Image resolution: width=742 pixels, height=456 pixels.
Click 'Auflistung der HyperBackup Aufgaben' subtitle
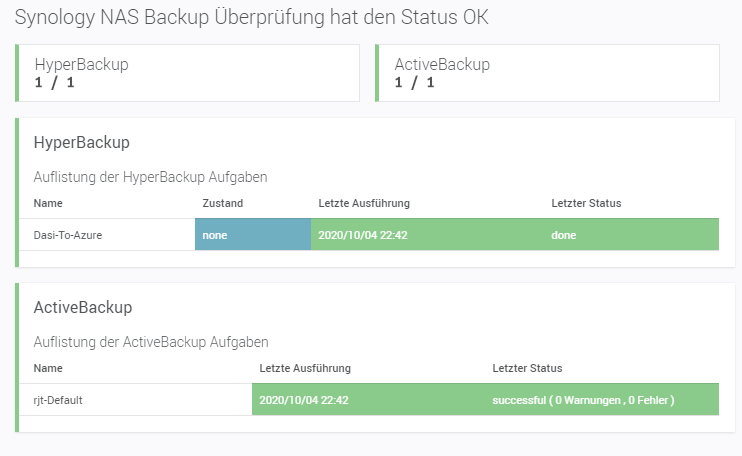[150, 177]
